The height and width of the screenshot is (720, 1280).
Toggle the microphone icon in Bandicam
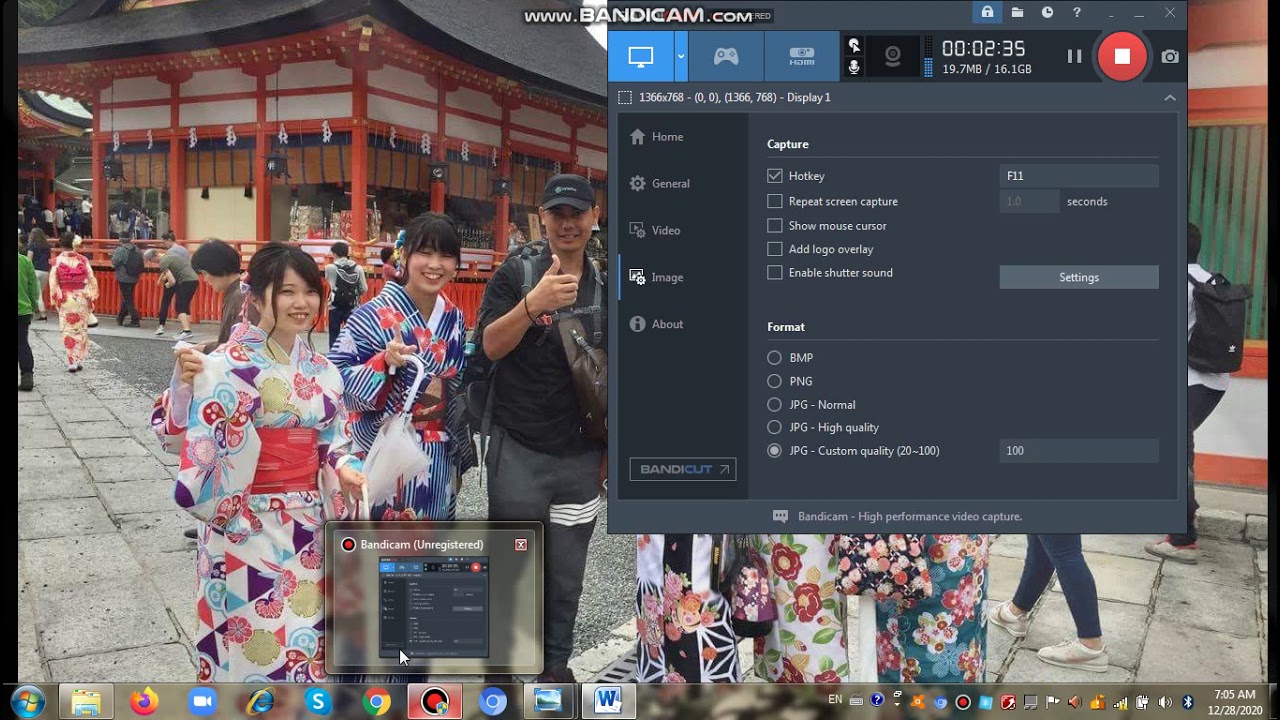[x=853, y=67]
